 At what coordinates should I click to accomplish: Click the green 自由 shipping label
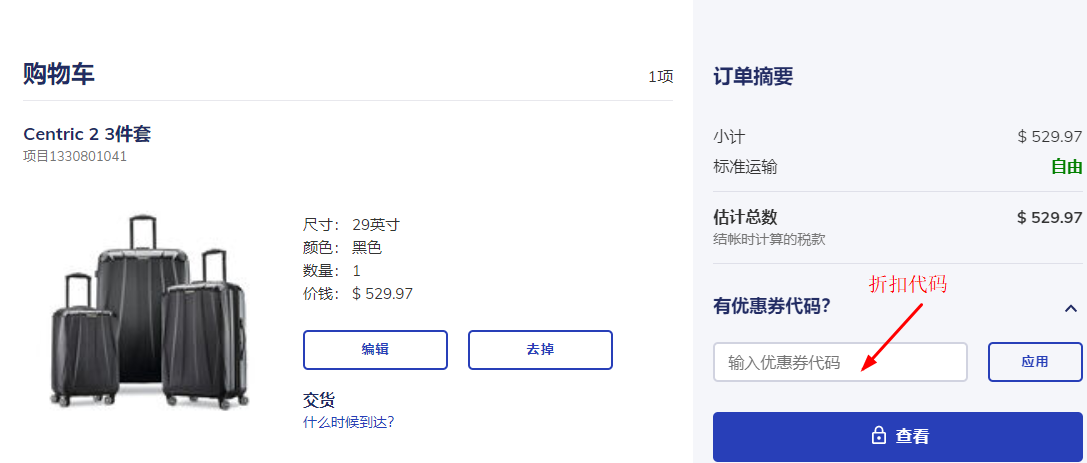click(1066, 167)
